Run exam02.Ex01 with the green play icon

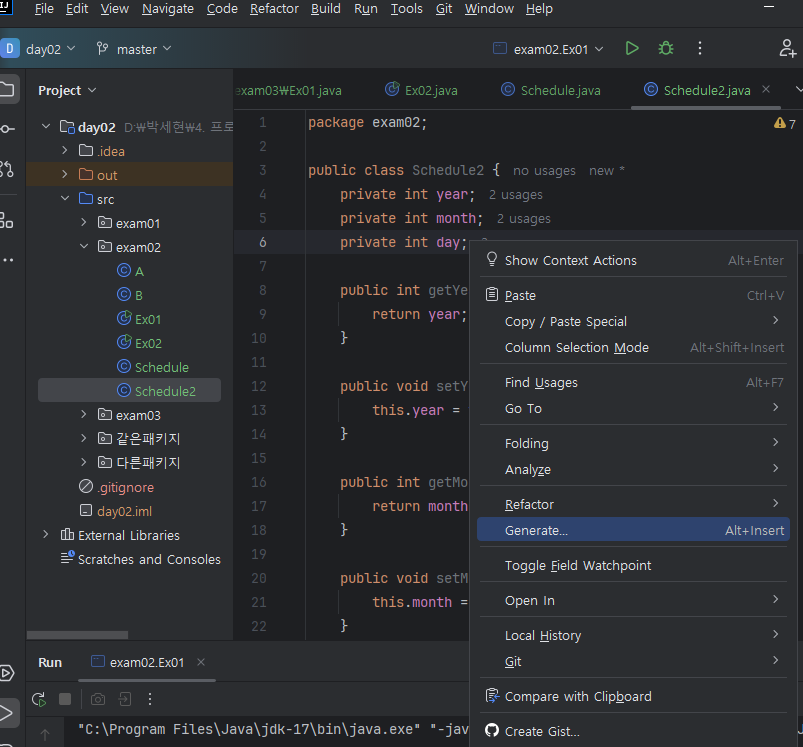[x=632, y=49]
